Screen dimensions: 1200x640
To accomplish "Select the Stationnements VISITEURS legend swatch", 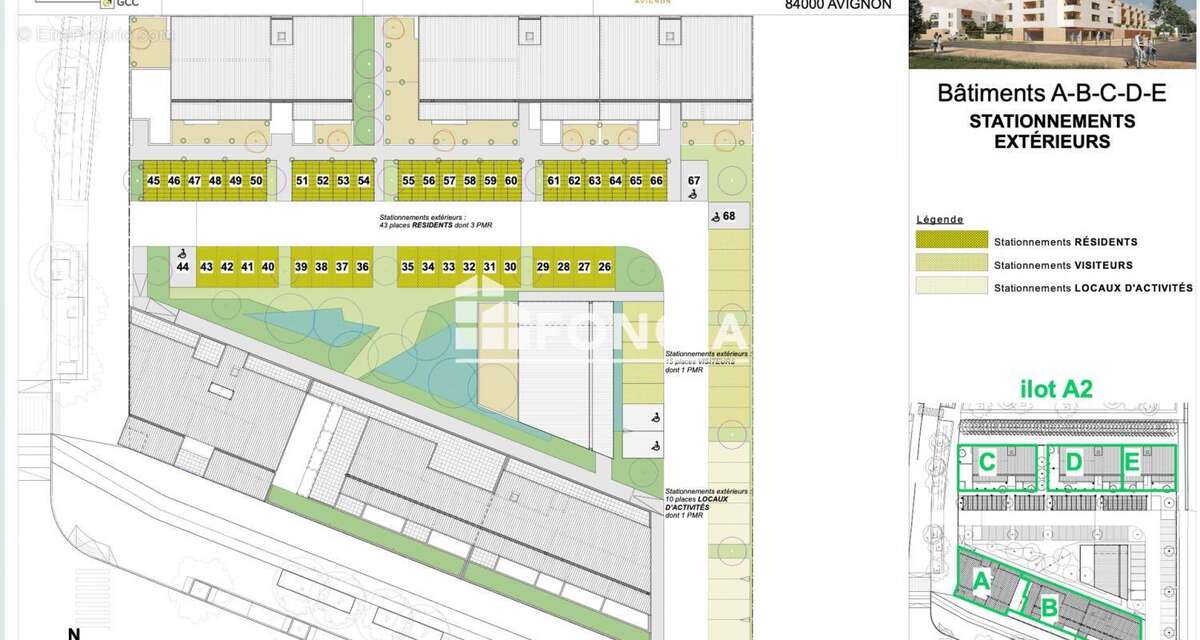I will point(951,264).
